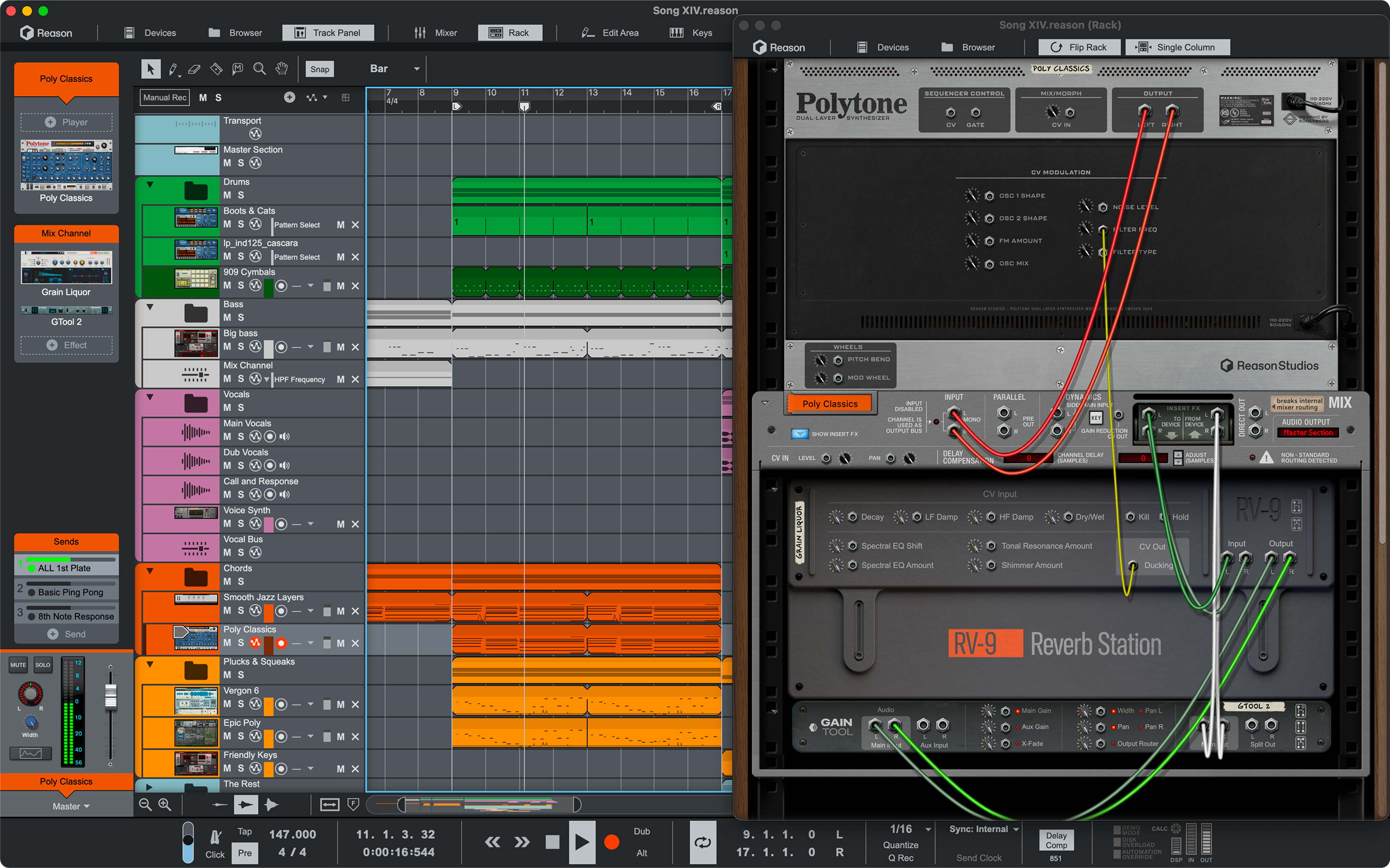Image resolution: width=1390 pixels, height=868 pixels.
Task: Select the Pencil tool in the sequencer toolbar
Action: tap(172, 69)
